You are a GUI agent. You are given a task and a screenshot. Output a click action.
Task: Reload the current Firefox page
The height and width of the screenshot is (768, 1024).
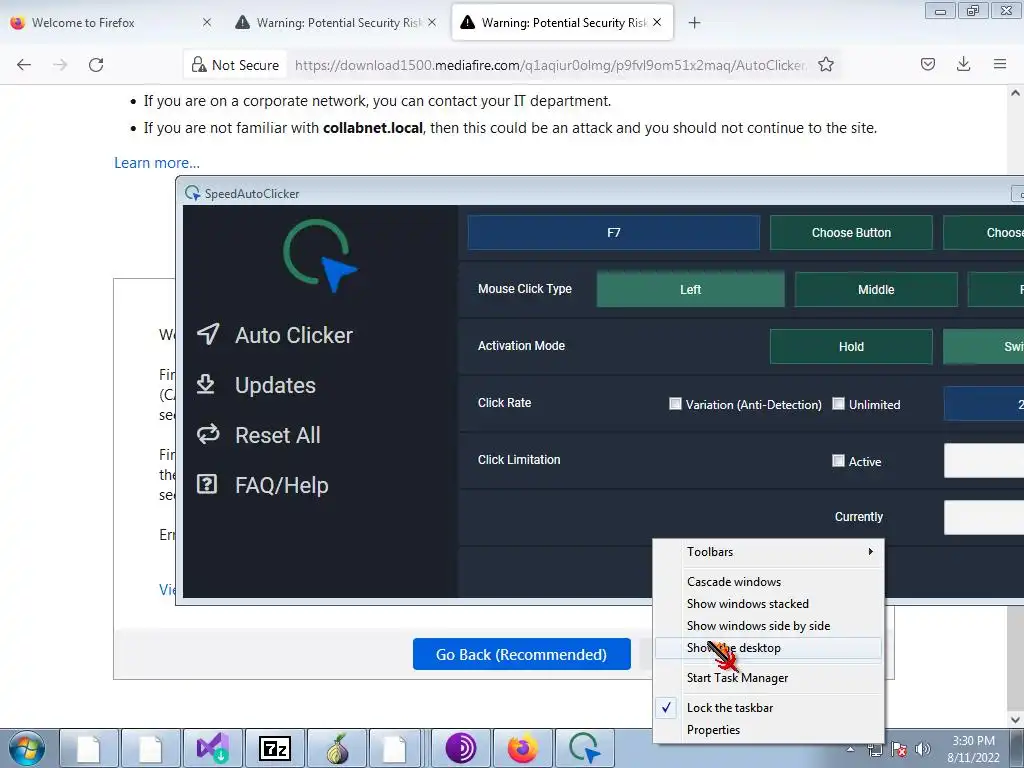tap(96, 65)
